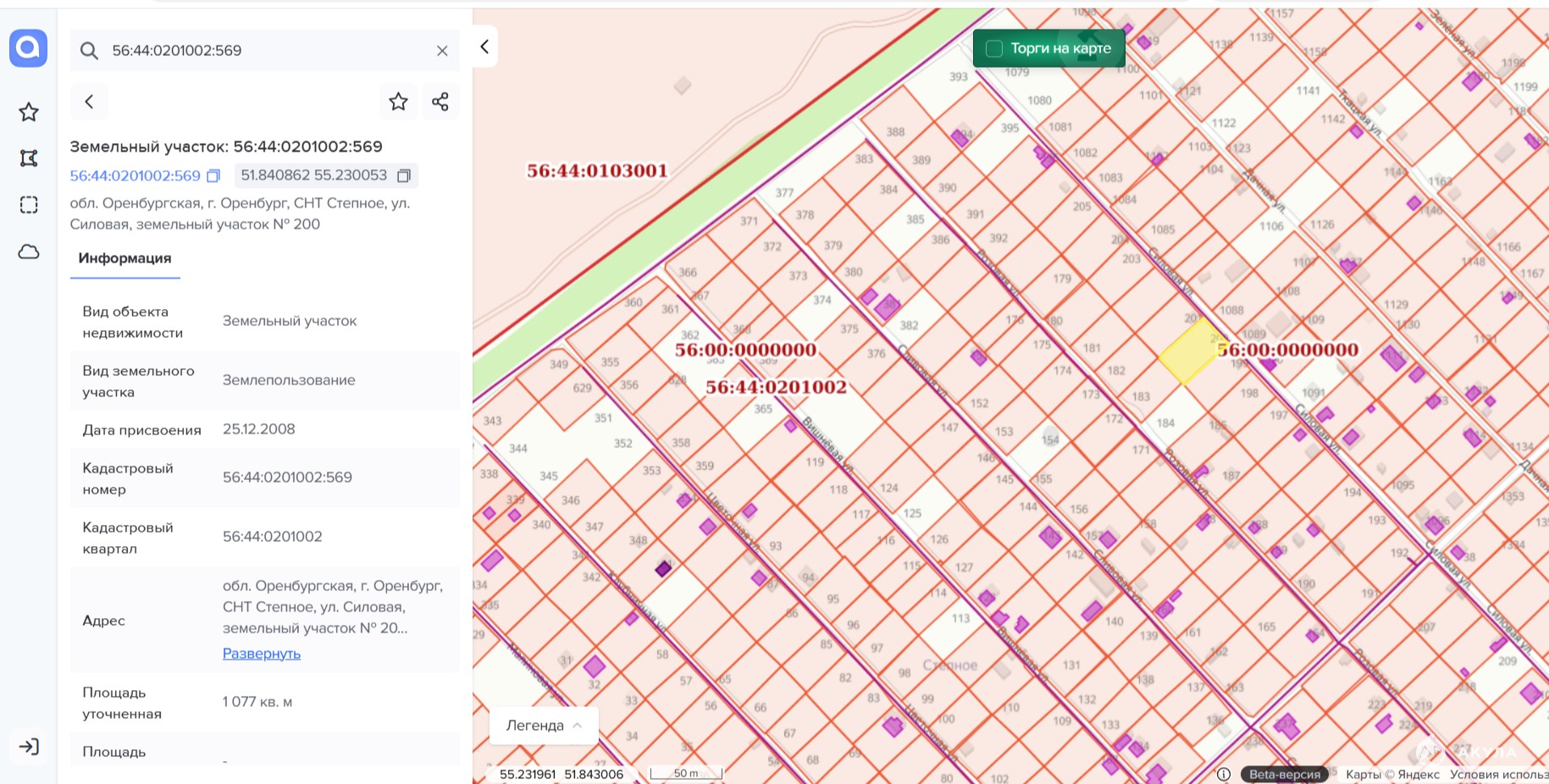The image size is (1549, 784).
Task: Expand the Легенда panel
Action: [x=544, y=726]
